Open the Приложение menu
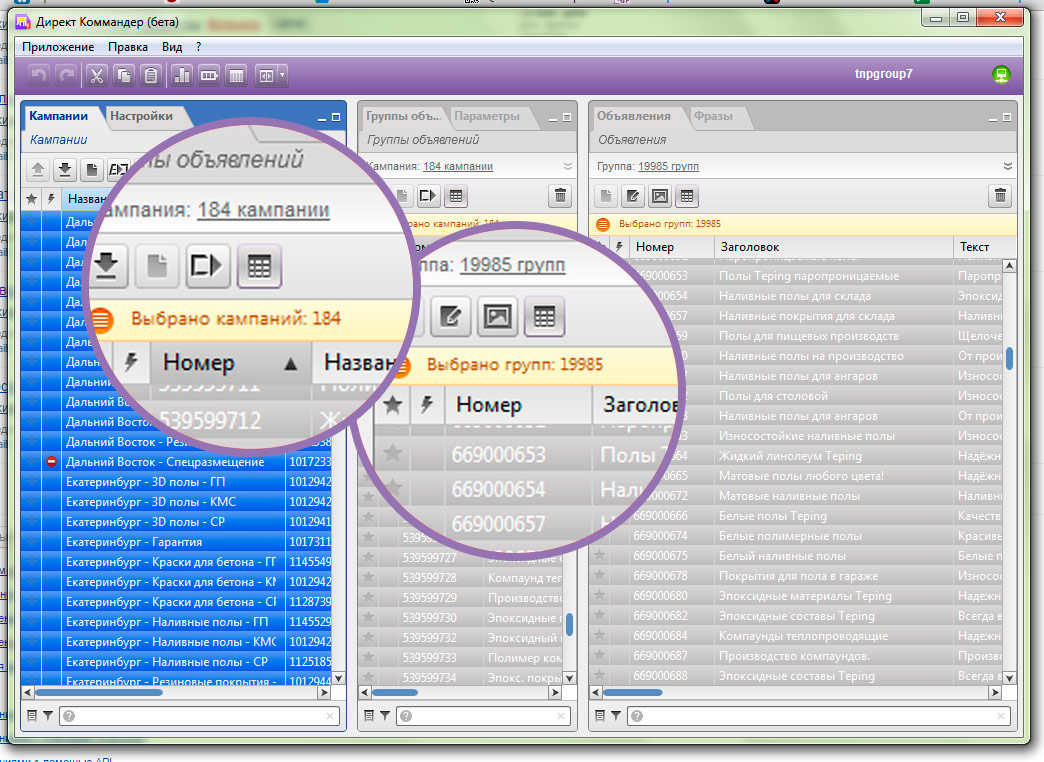The image size is (1044, 762). point(58,47)
